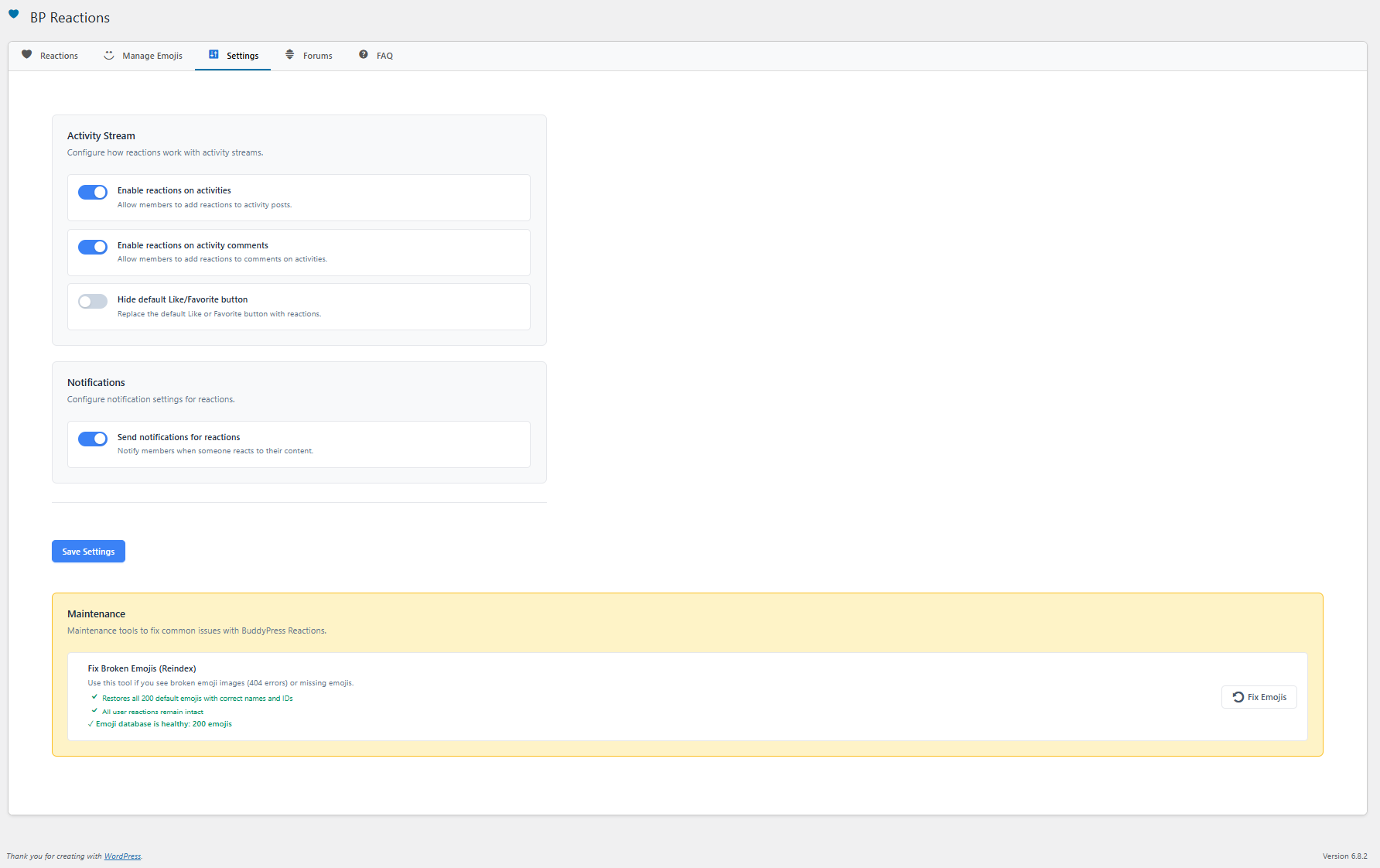Image resolution: width=1380 pixels, height=868 pixels.
Task: Click 'Use this tool if you see broken emoji' text
Action: [220, 683]
